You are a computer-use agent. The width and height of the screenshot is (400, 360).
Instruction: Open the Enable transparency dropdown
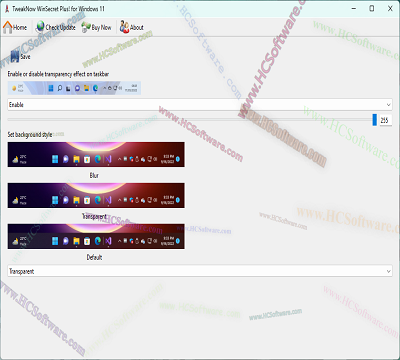200,105
